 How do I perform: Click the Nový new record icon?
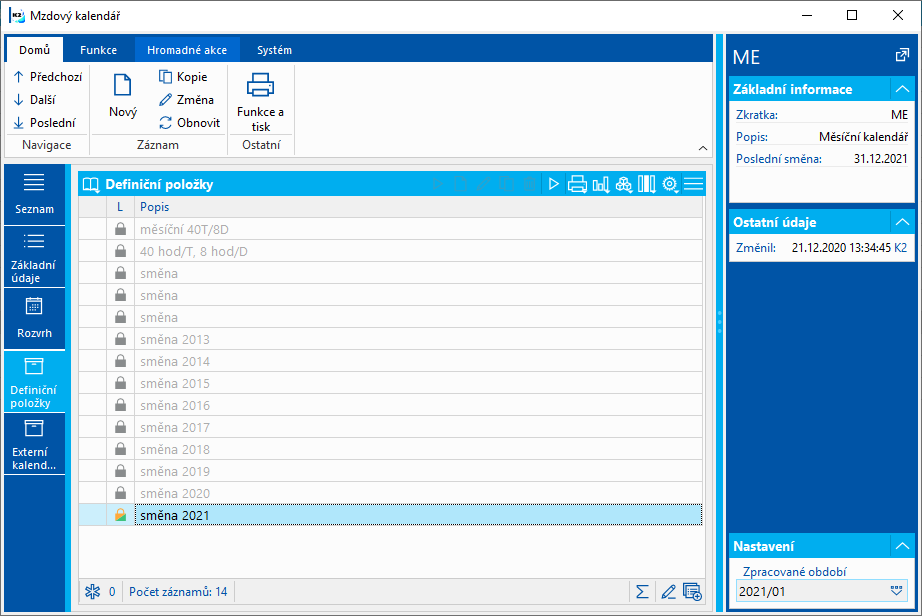[x=122, y=85]
